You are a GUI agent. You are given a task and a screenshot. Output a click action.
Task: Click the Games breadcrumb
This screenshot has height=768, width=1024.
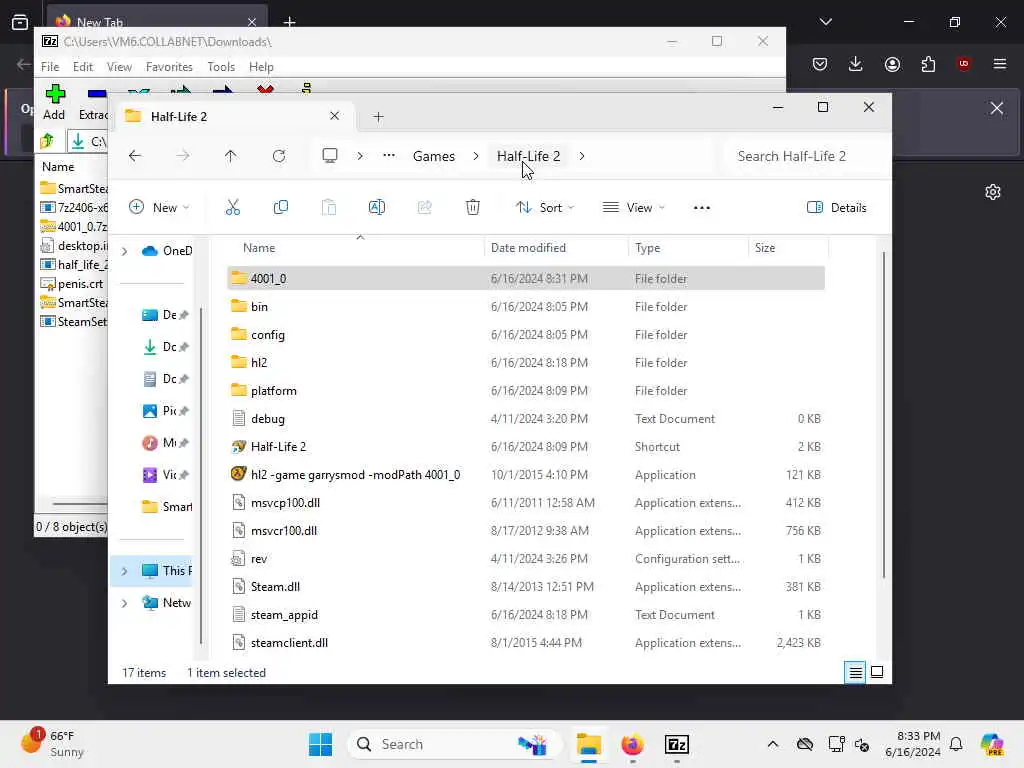pyautogui.click(x=434, y=156)
